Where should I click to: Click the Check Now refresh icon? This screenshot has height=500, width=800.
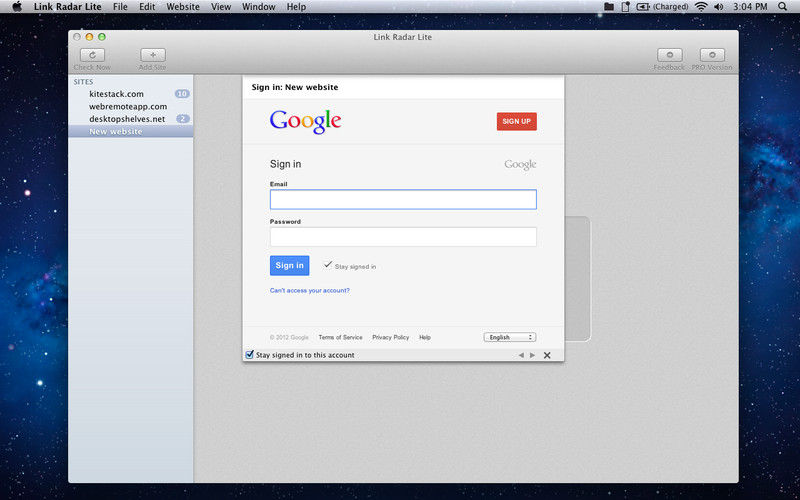click(x=92, y=55)
